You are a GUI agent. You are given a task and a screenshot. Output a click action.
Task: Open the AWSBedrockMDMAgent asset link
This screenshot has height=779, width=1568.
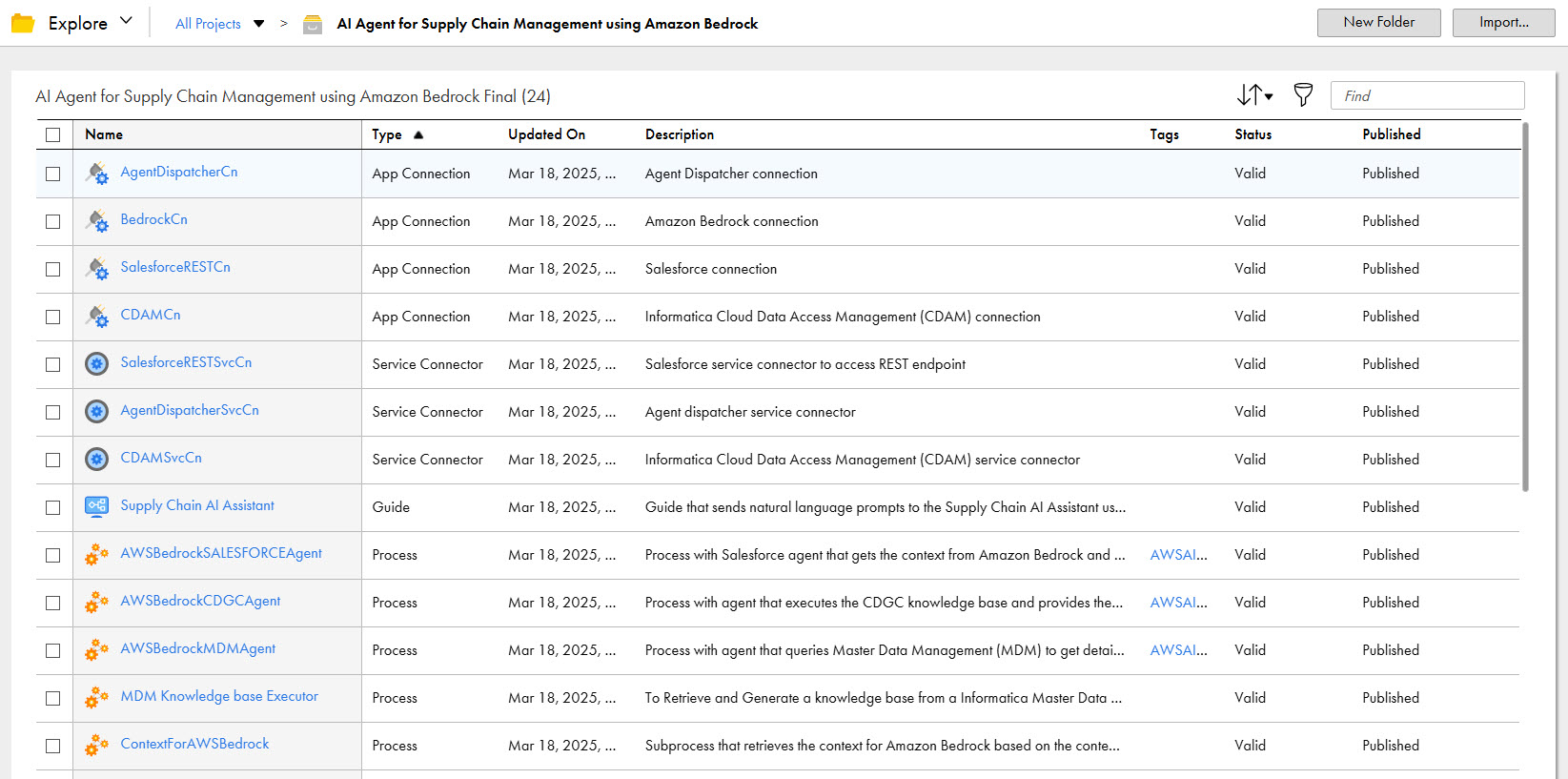coord(197,648)
